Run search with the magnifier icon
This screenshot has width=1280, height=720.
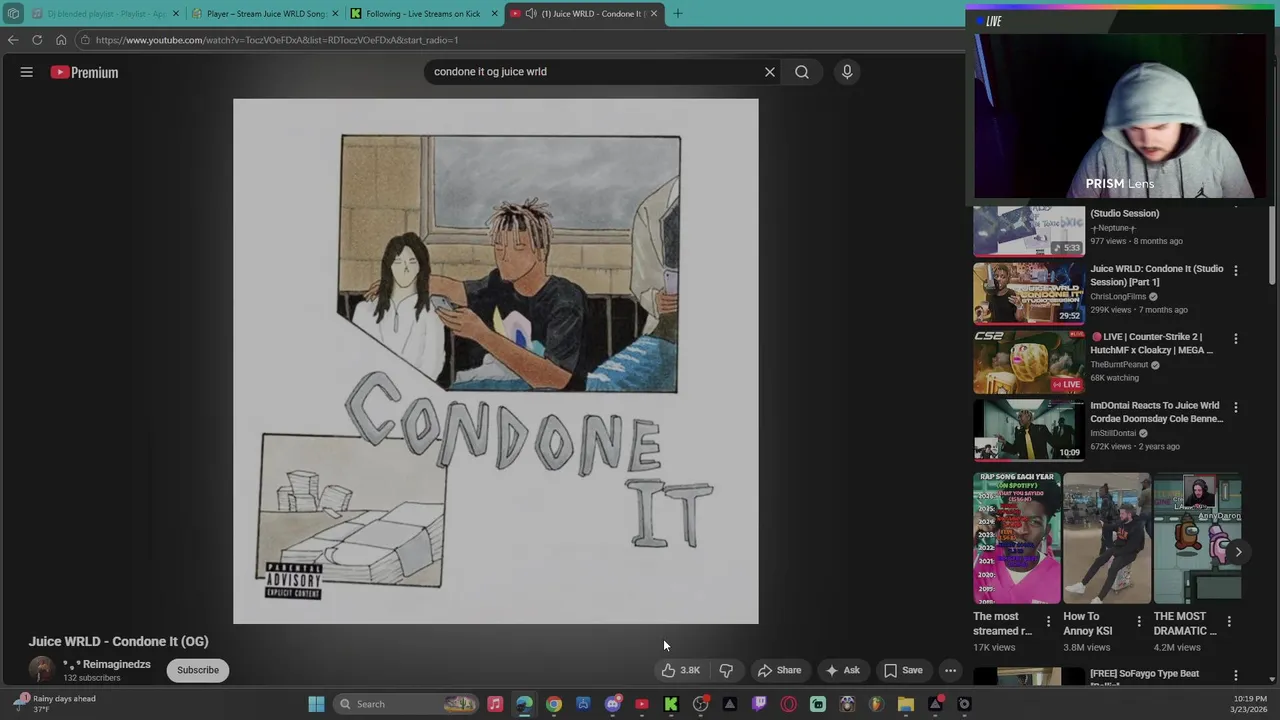pos(802,72)
